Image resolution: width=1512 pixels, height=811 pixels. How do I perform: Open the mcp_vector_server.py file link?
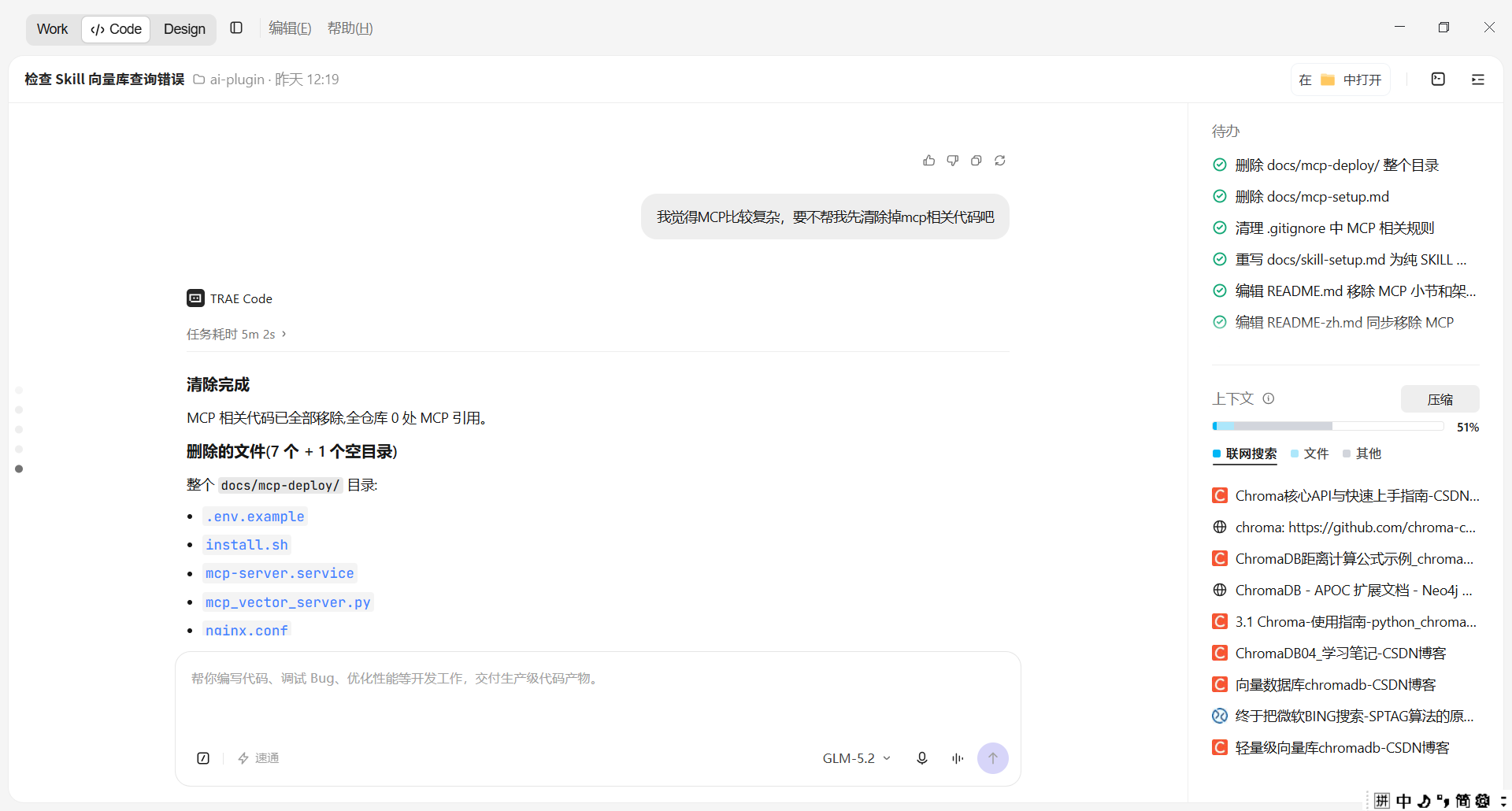pyautogui.click(x=287, y=602)
